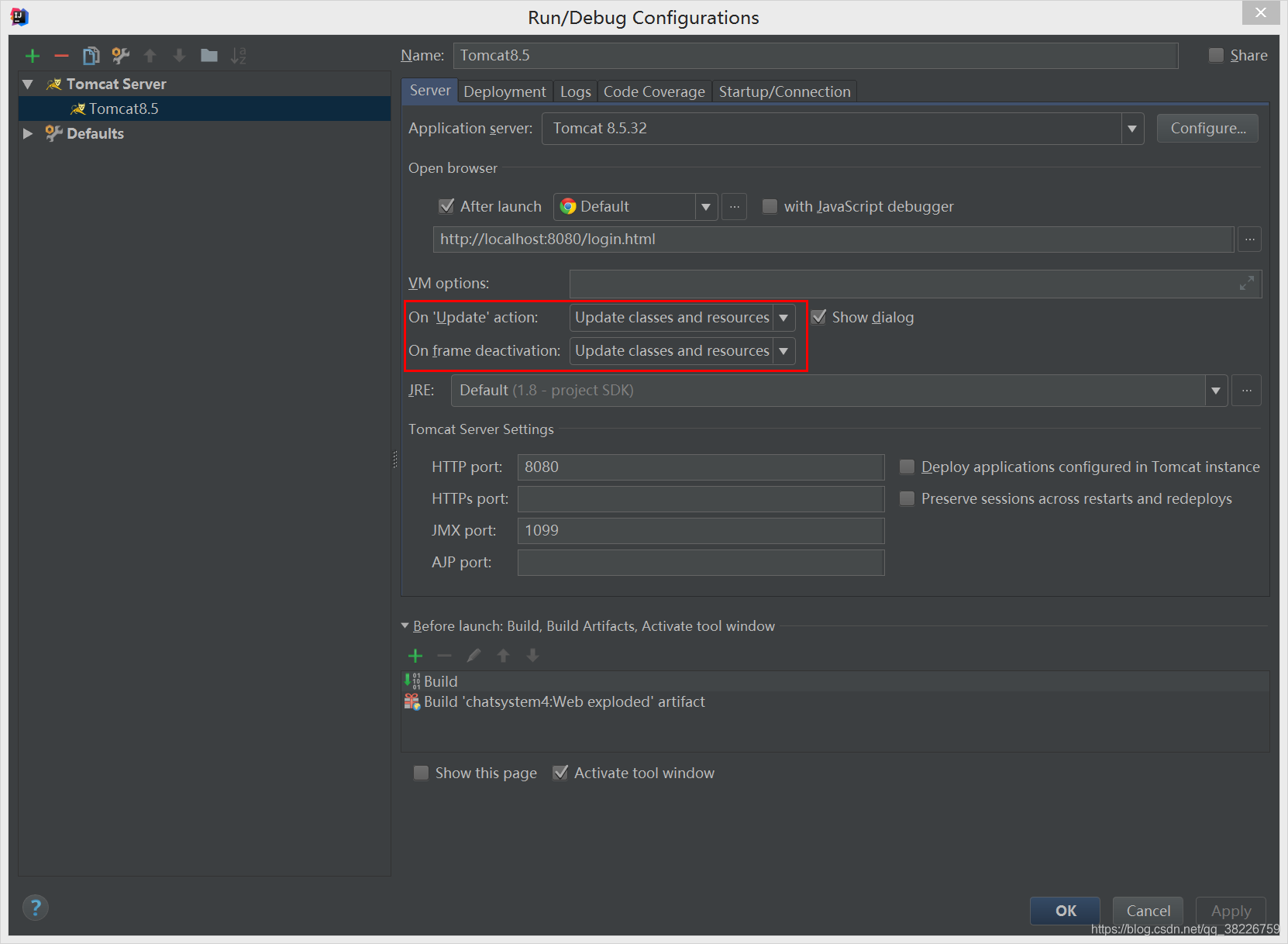Click the launch URL field

pyautogui.click(x=833, y=239)
